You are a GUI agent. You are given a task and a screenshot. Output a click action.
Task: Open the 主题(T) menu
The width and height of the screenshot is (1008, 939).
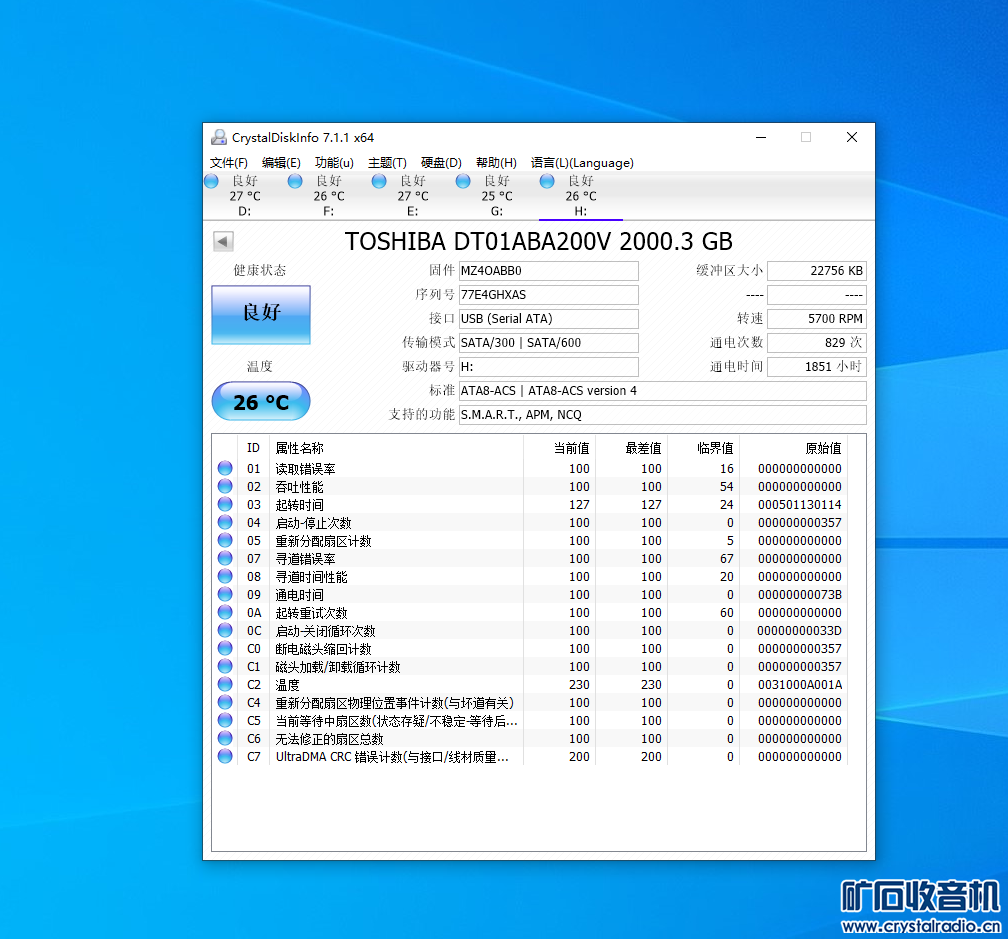387,163
